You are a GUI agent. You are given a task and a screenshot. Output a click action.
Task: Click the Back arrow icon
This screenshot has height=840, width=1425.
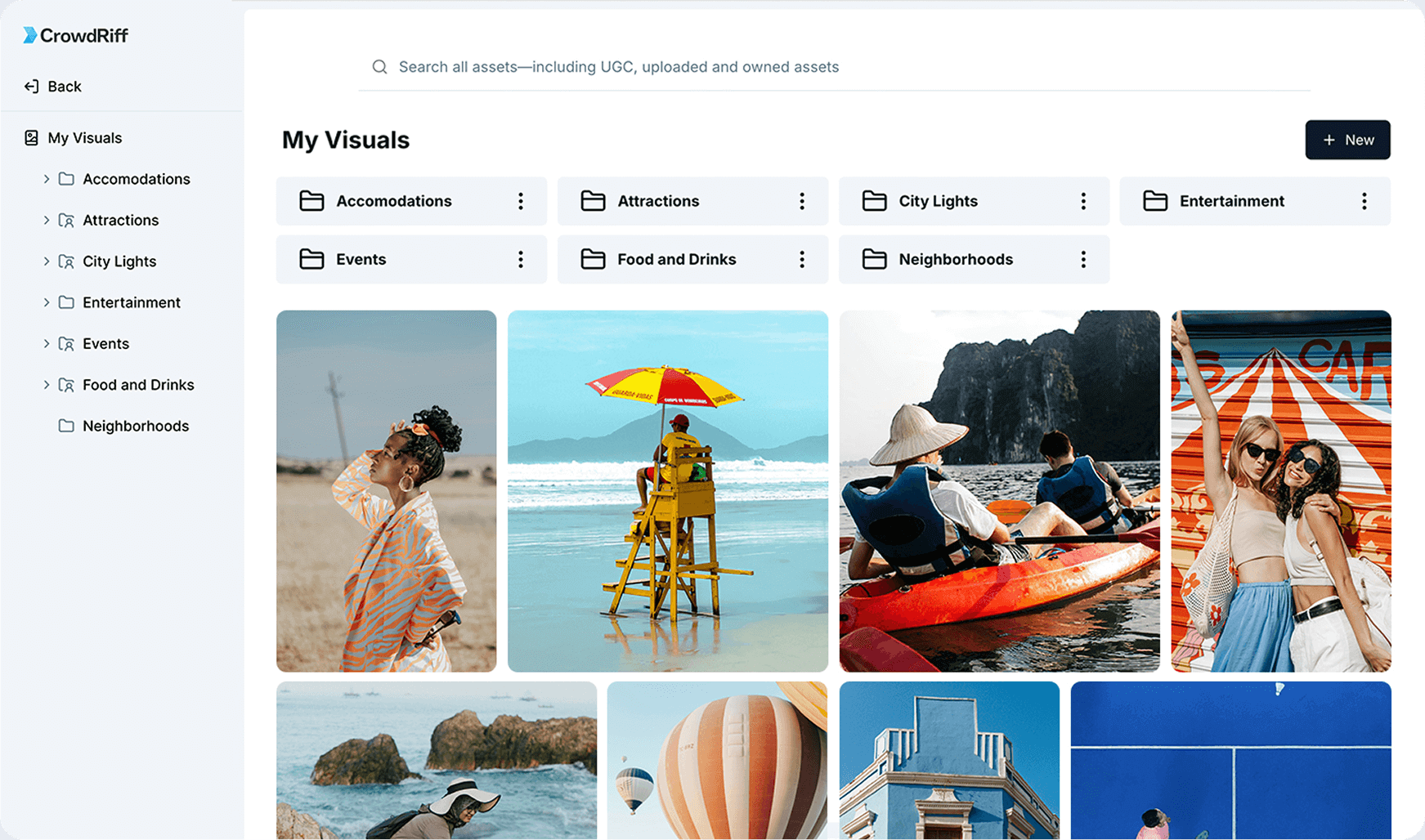[x=31, y=87]
